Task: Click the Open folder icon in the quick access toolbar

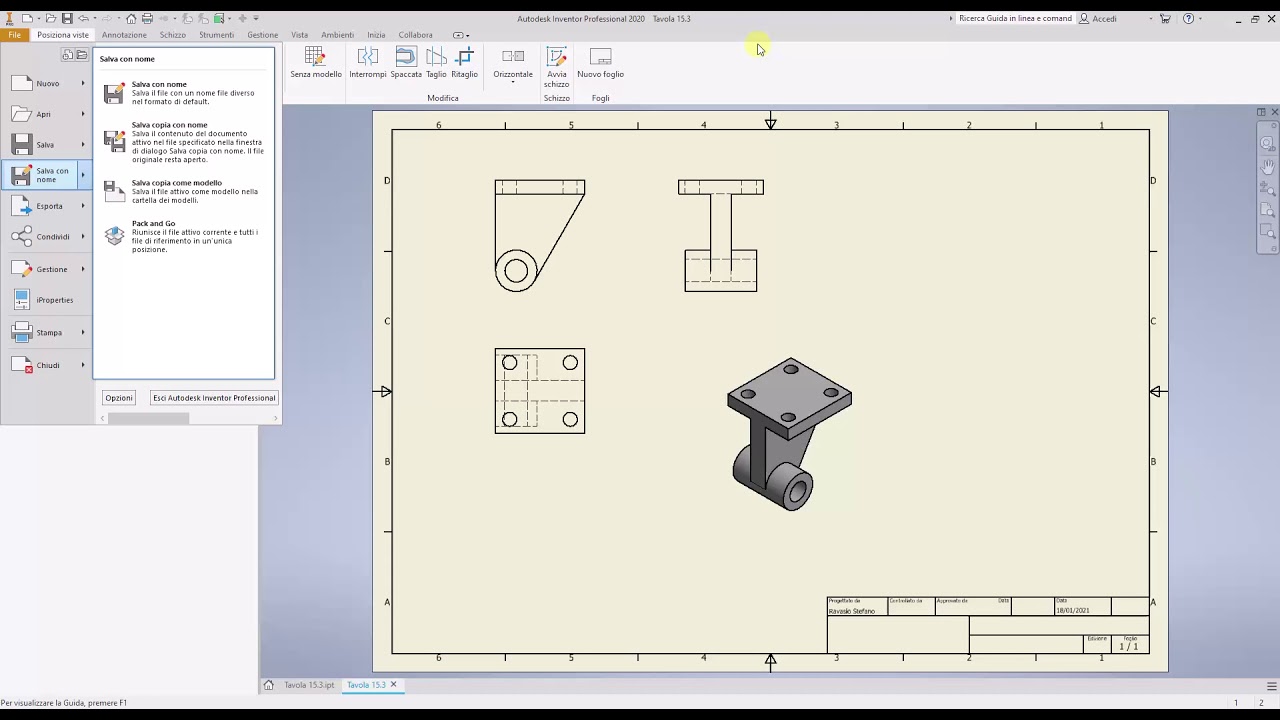Action: click(50, 18)
